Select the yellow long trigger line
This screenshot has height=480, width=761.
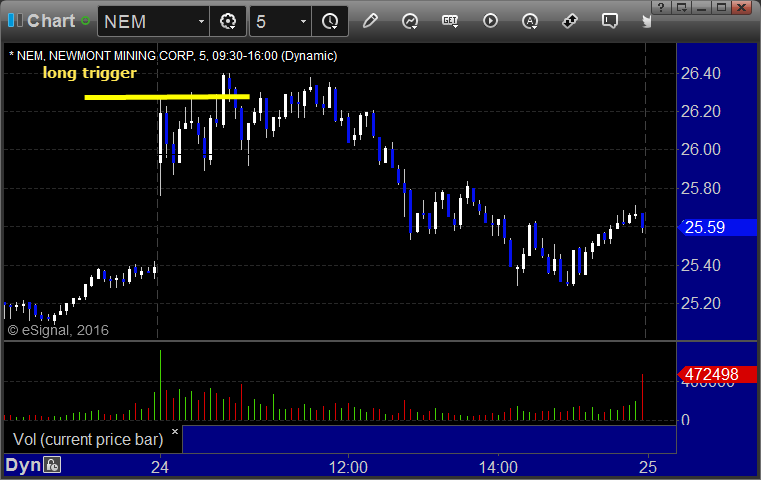(x=167, y=97)
